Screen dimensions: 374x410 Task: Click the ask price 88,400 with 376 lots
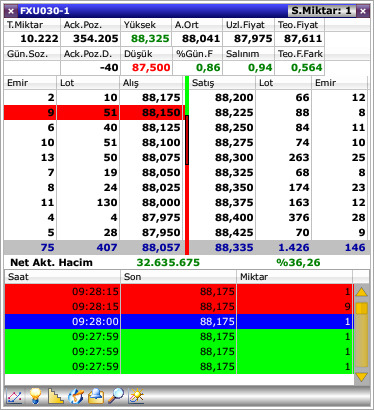[234, 217]
